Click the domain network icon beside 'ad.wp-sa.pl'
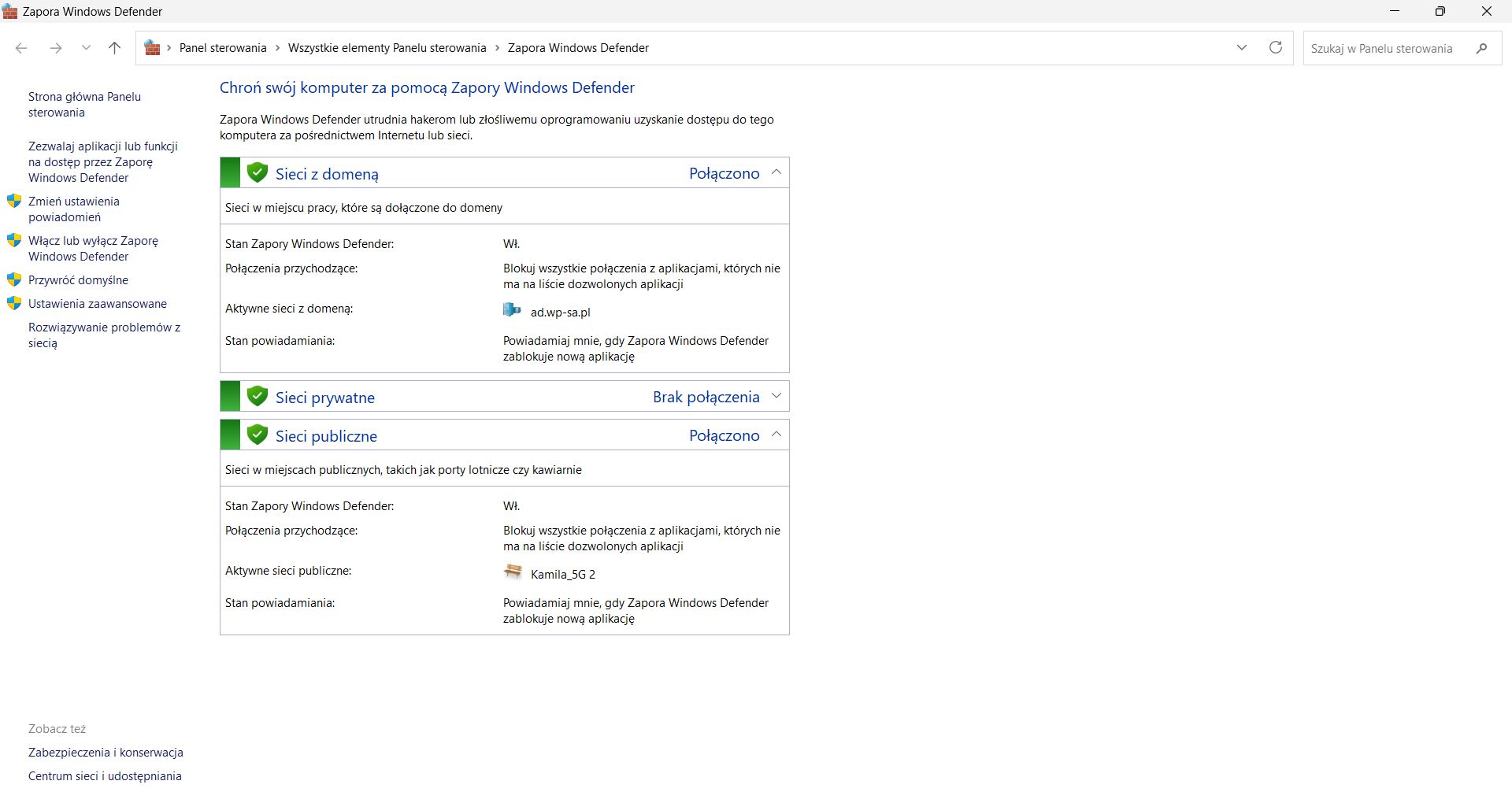 (512, 309)
